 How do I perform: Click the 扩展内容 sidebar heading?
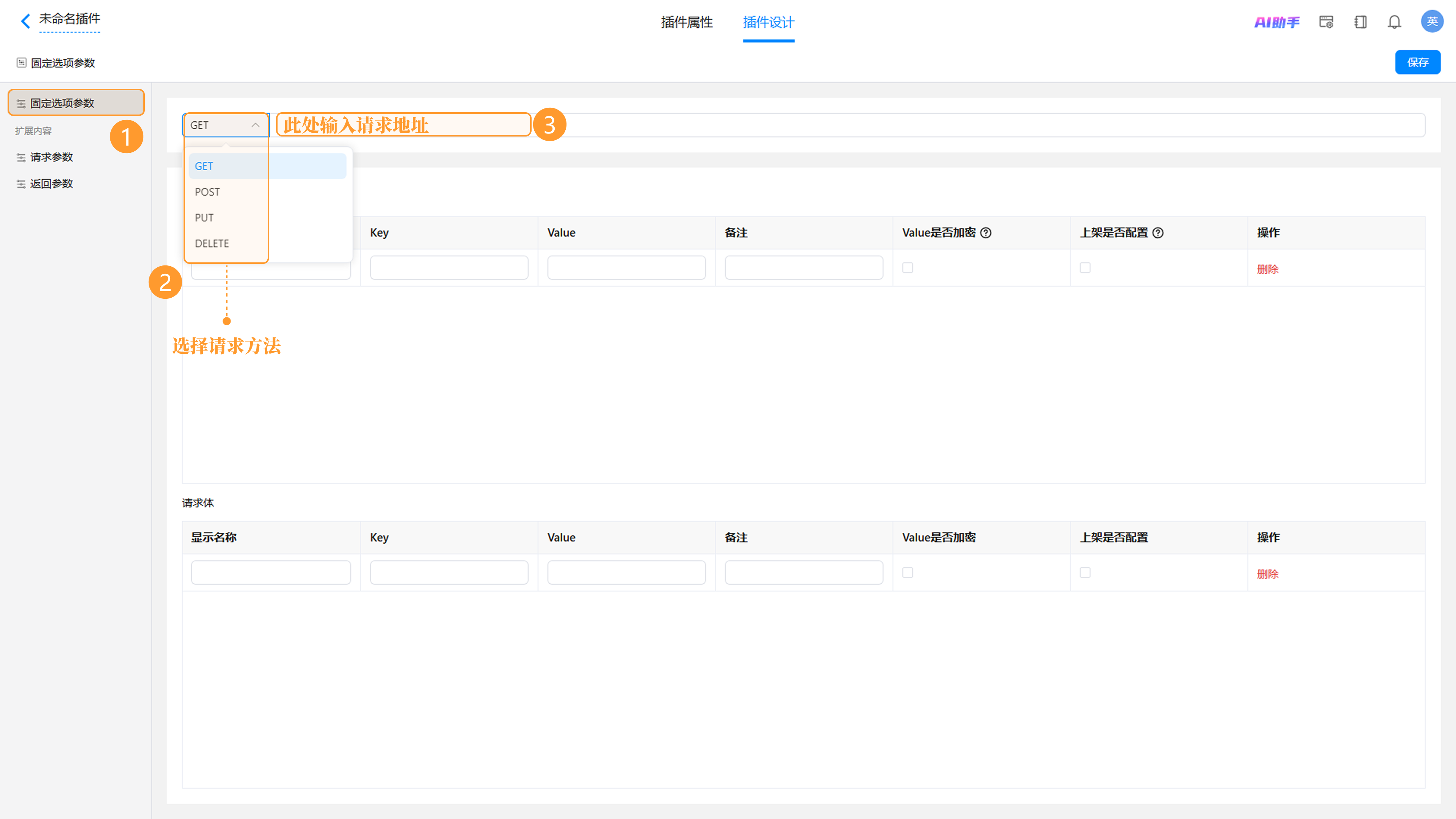(x=33, y=130)
